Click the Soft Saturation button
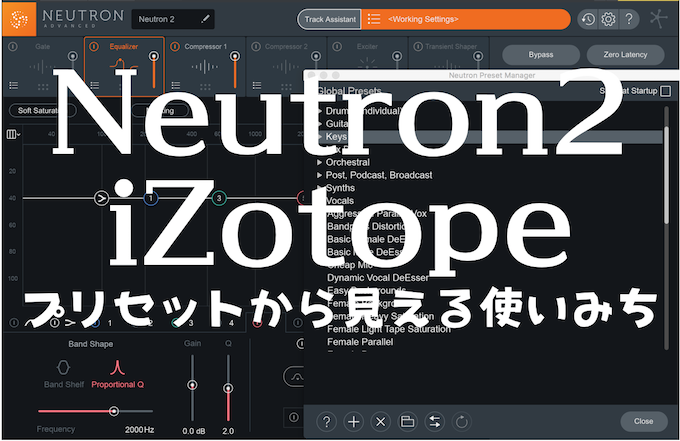Viewport: 680px width, 441px height. (x=42, y=111)
